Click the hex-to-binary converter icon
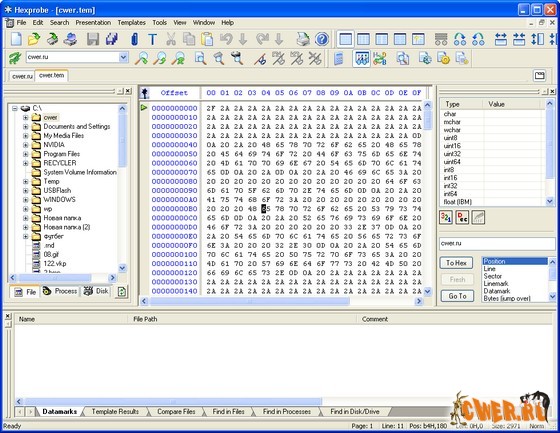Image resolution: width=560 pixels, height=433 pixels. pos(380,59)
